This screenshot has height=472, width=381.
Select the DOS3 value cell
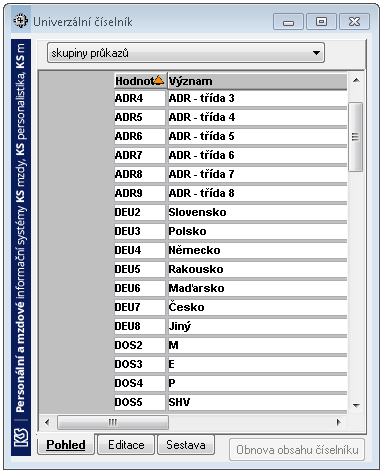tap(140, 364)
